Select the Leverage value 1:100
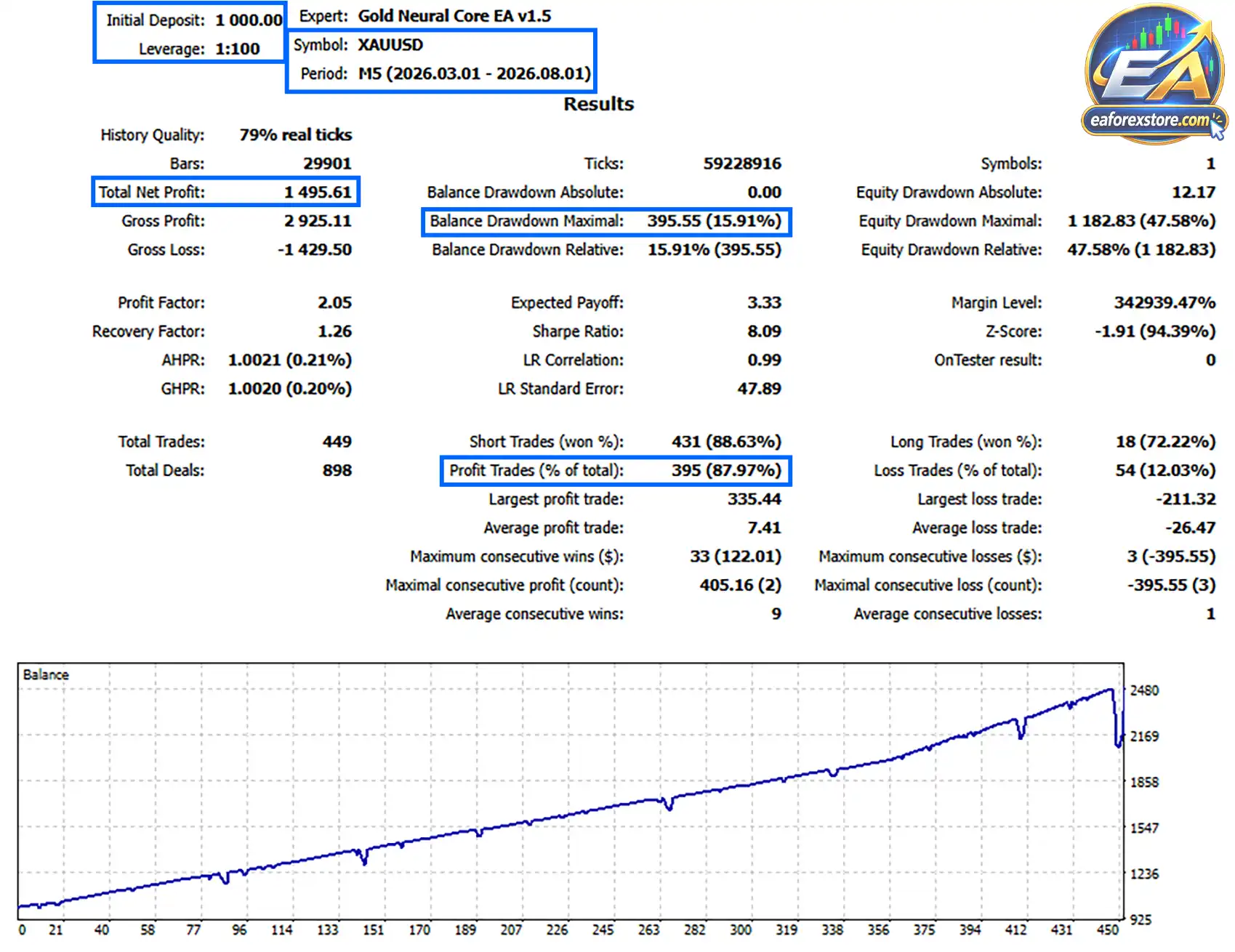Image resolution: width=1235 pixels, height=952 pixels. click(238, 49)
